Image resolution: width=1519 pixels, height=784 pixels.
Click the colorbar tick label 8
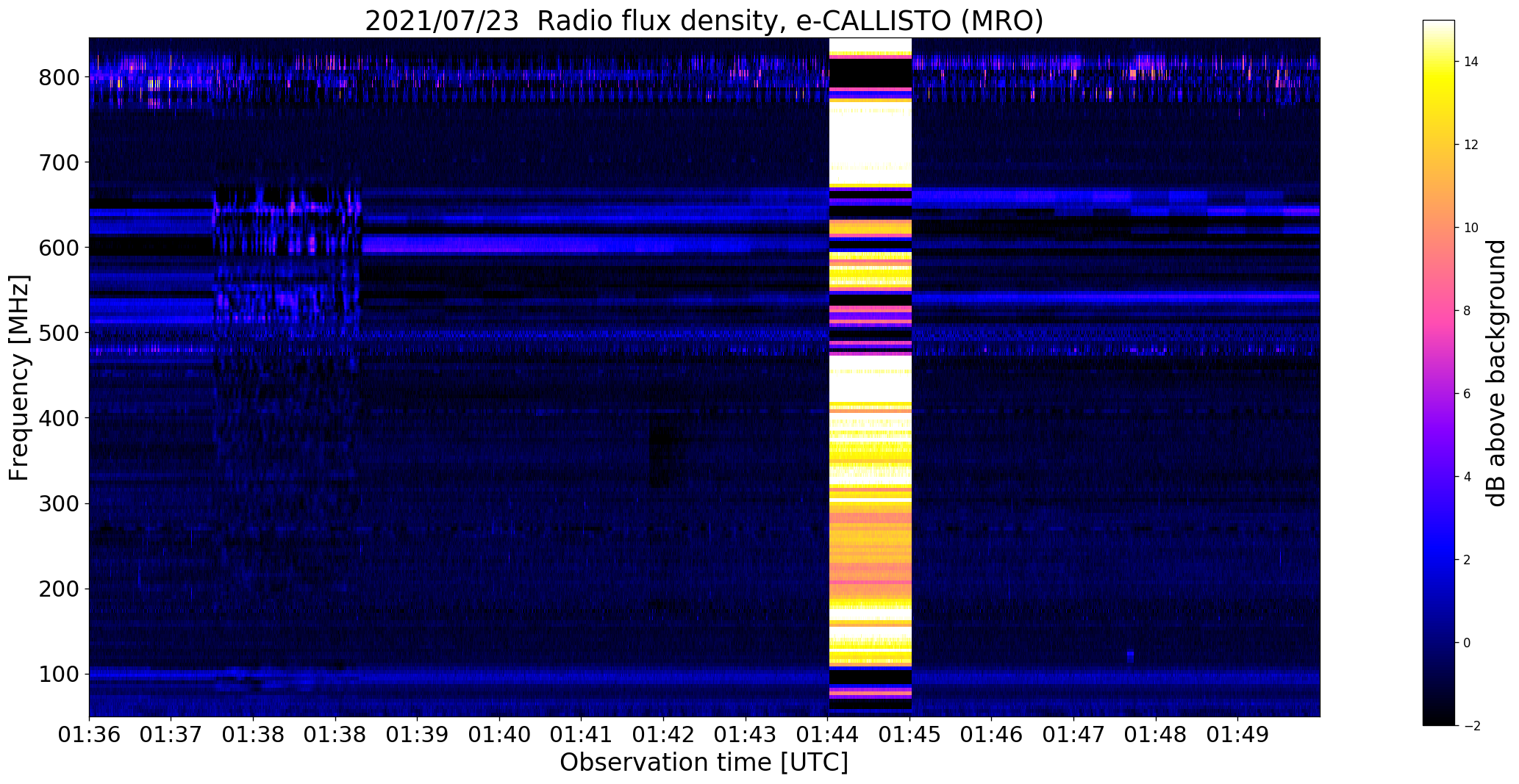click(1467, 311)
